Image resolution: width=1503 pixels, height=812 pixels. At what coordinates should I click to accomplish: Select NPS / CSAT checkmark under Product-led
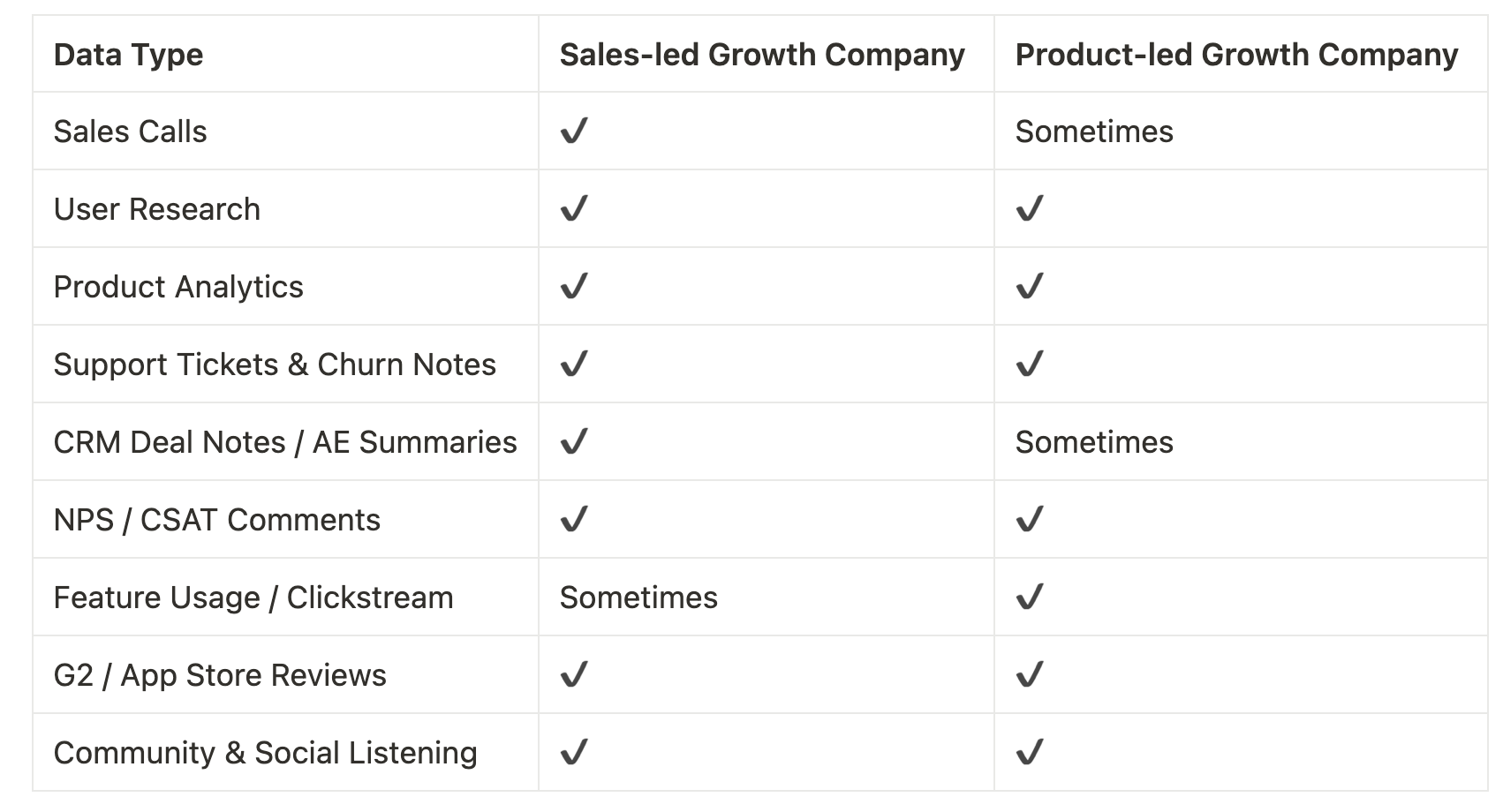1030,520
